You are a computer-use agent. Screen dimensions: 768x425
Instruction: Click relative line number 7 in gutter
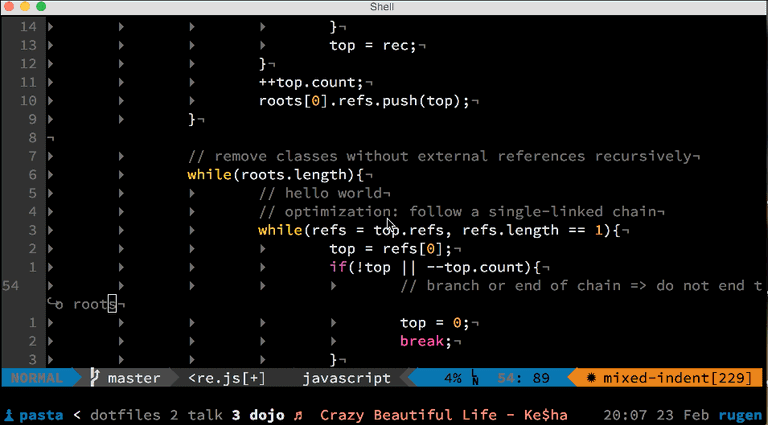click(33, 157)
